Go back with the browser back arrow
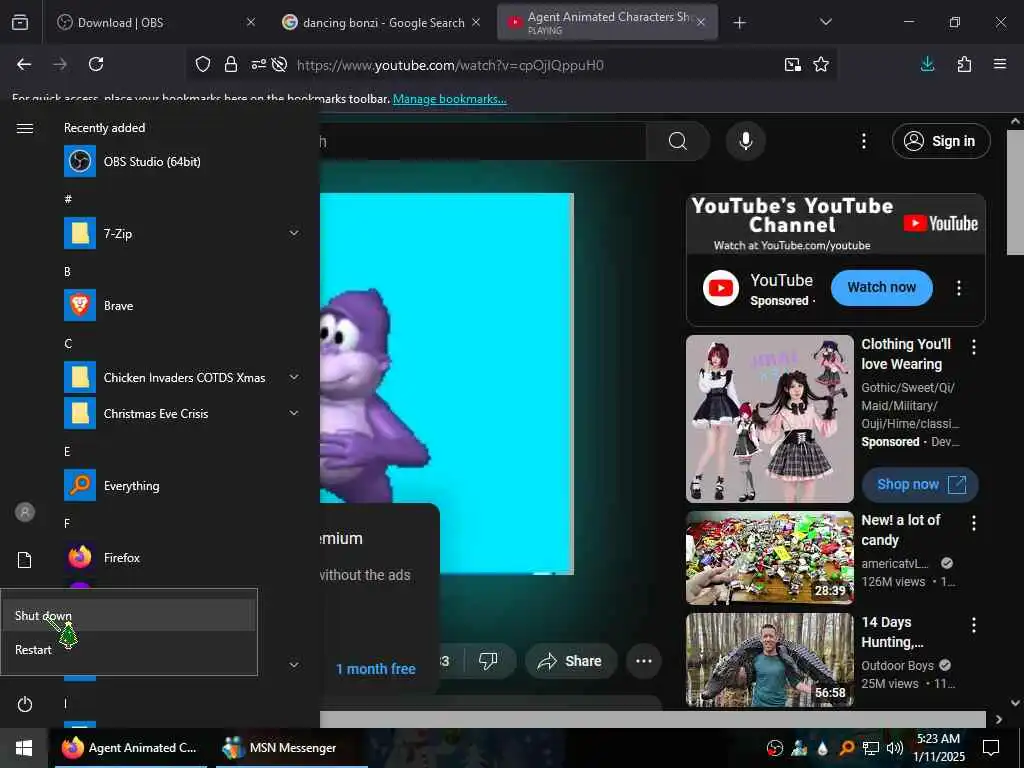The image size is (1024, 768). tap(24, 64)
